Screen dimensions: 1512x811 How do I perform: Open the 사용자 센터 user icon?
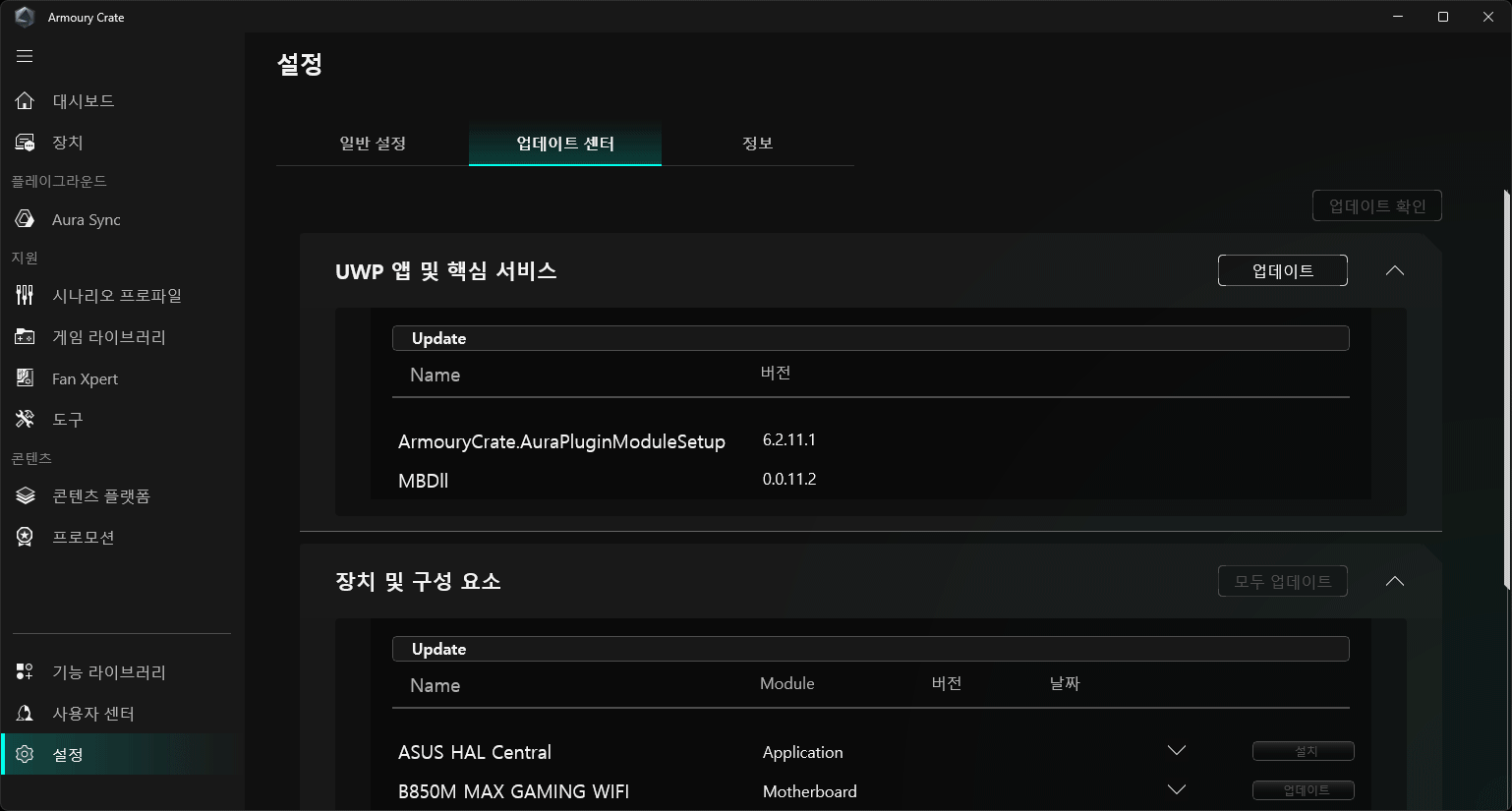25,713
